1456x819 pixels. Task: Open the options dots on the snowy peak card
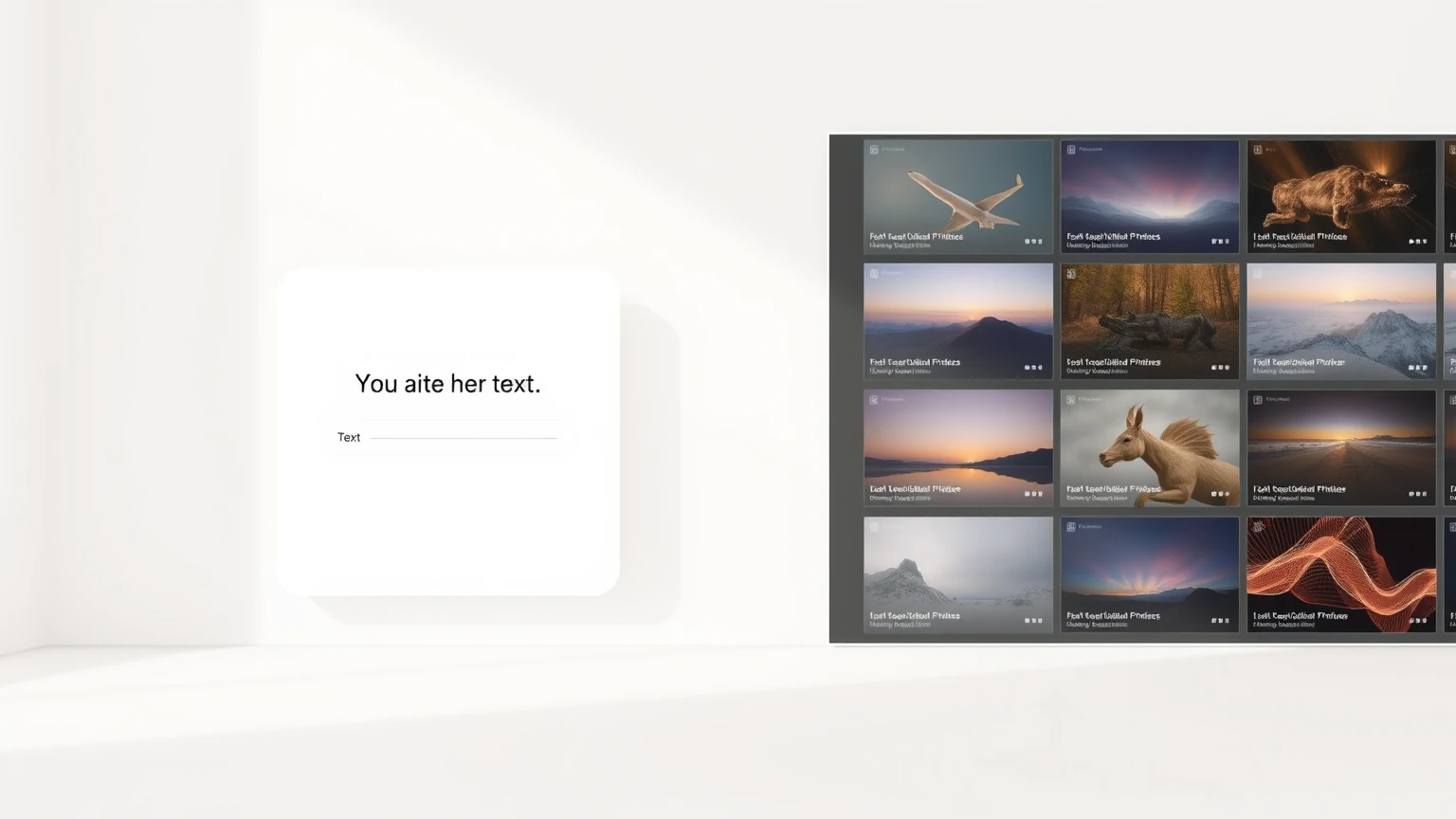pyautogui.click(x=1417, y=367)
